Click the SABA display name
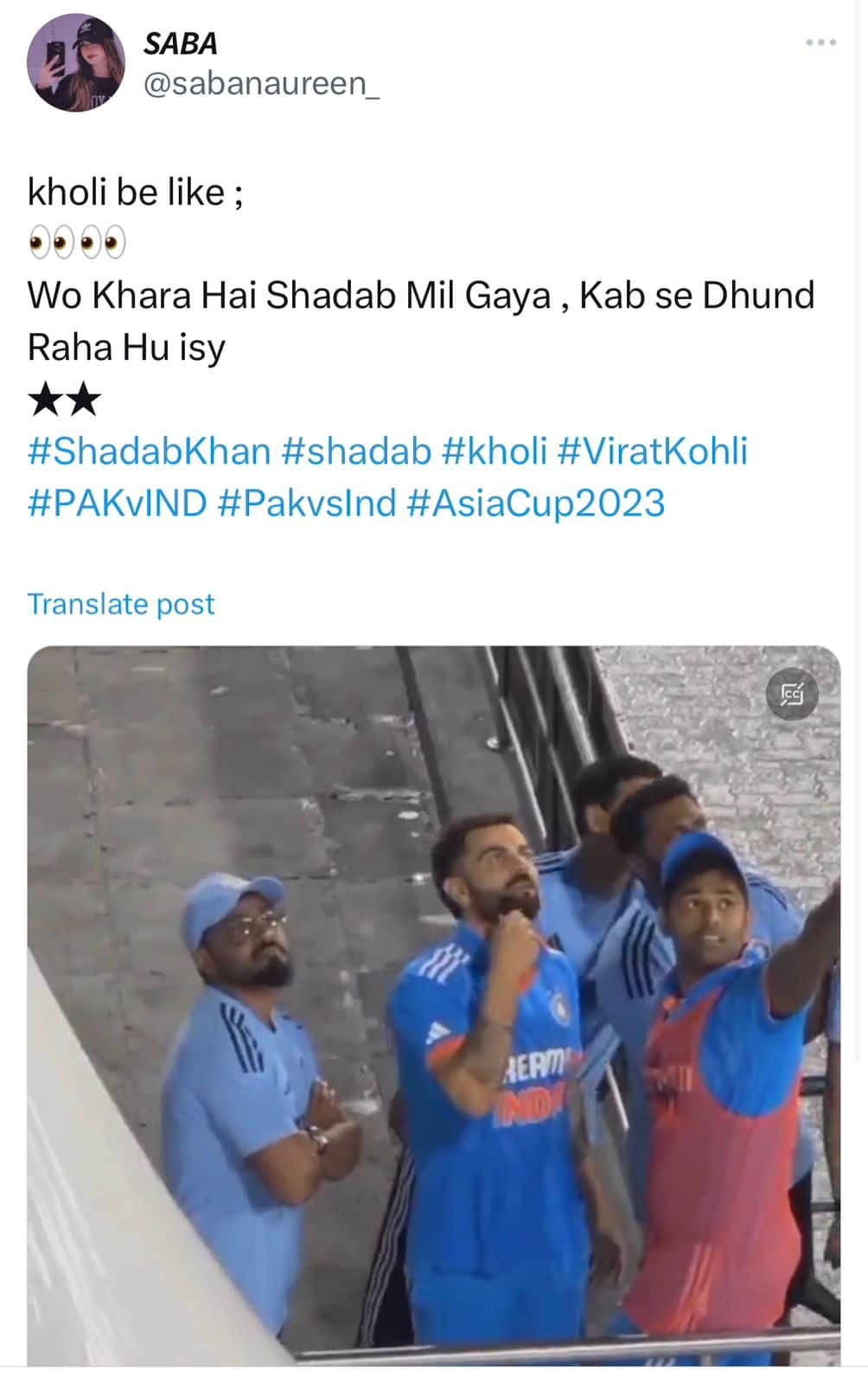 (x=180, y=43)
